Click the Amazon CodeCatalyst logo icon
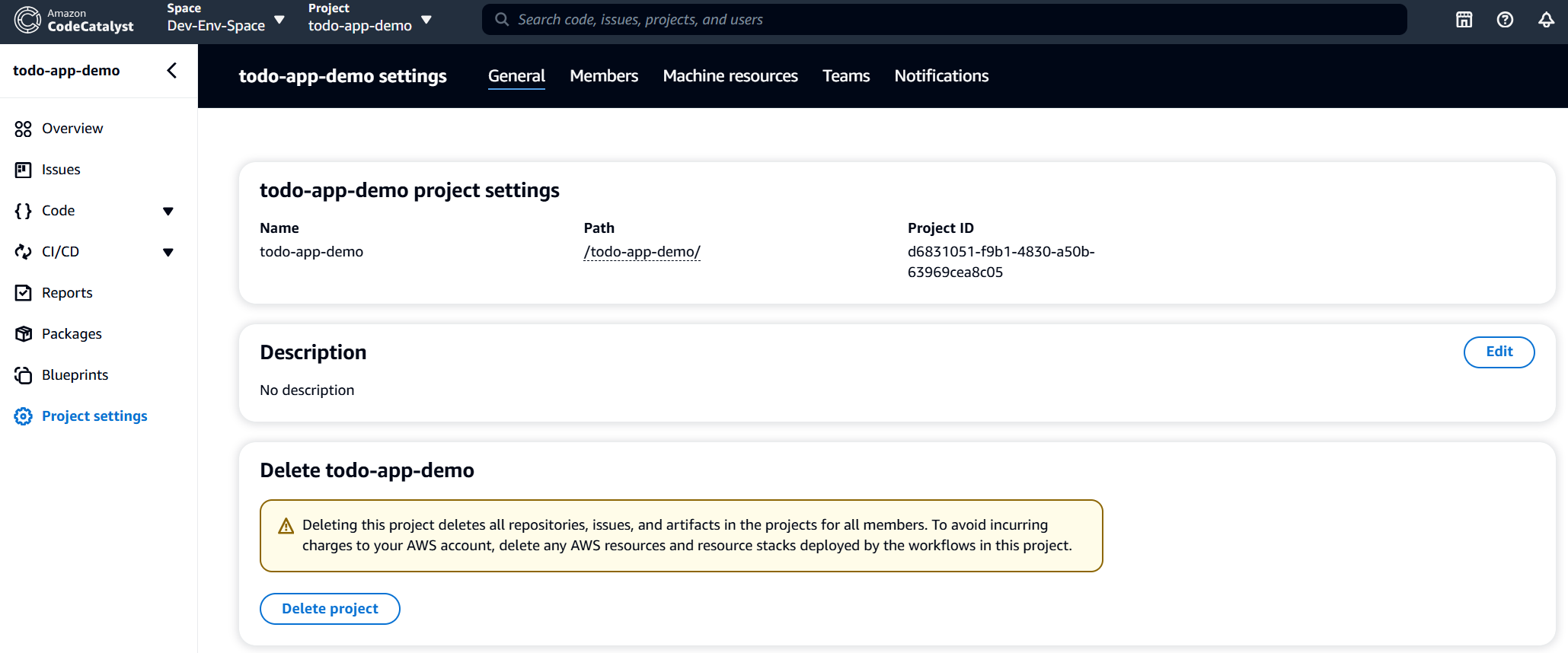The width and height of the screenshot is (1568, 653). [27, 20]
